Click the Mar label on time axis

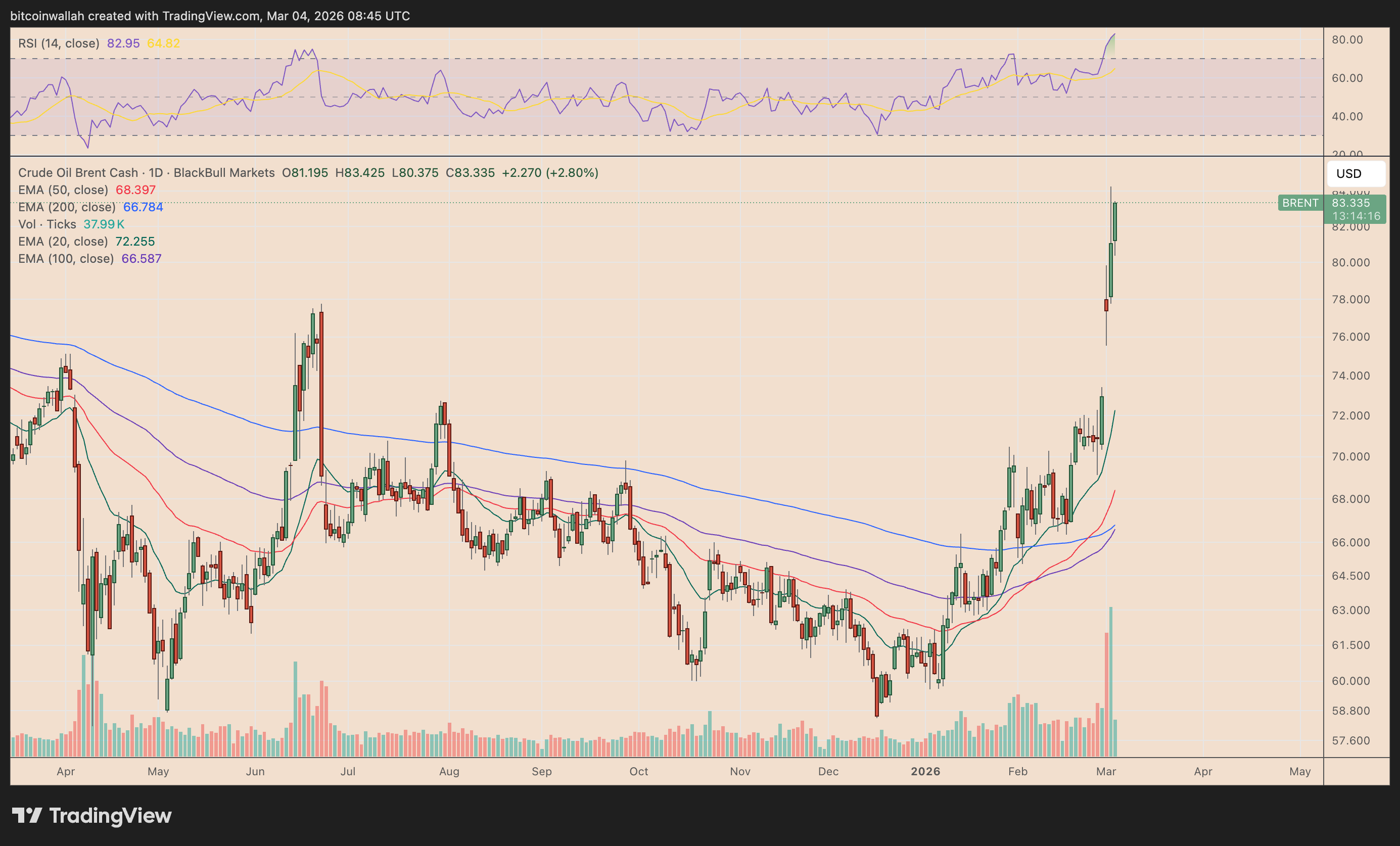click(1106, 772)
